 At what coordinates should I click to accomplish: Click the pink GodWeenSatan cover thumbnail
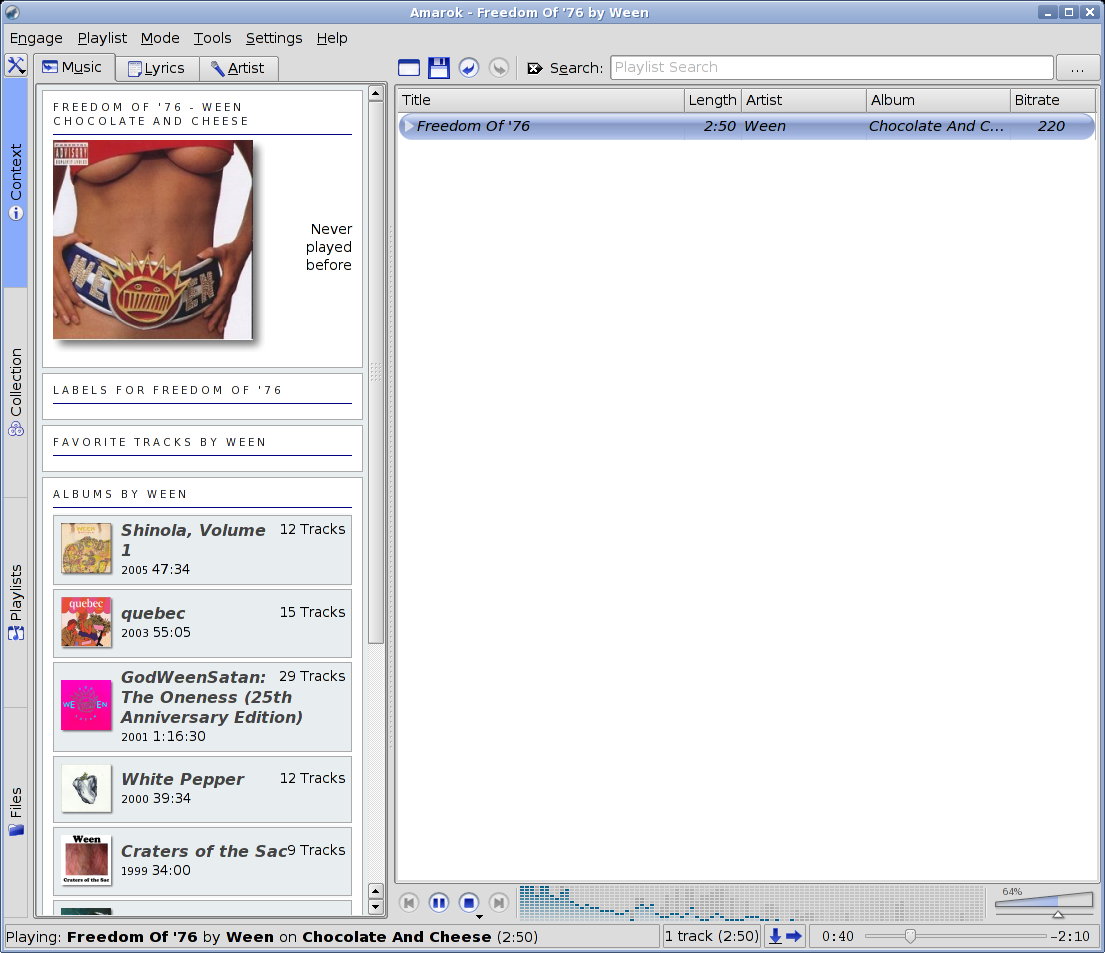86,705
